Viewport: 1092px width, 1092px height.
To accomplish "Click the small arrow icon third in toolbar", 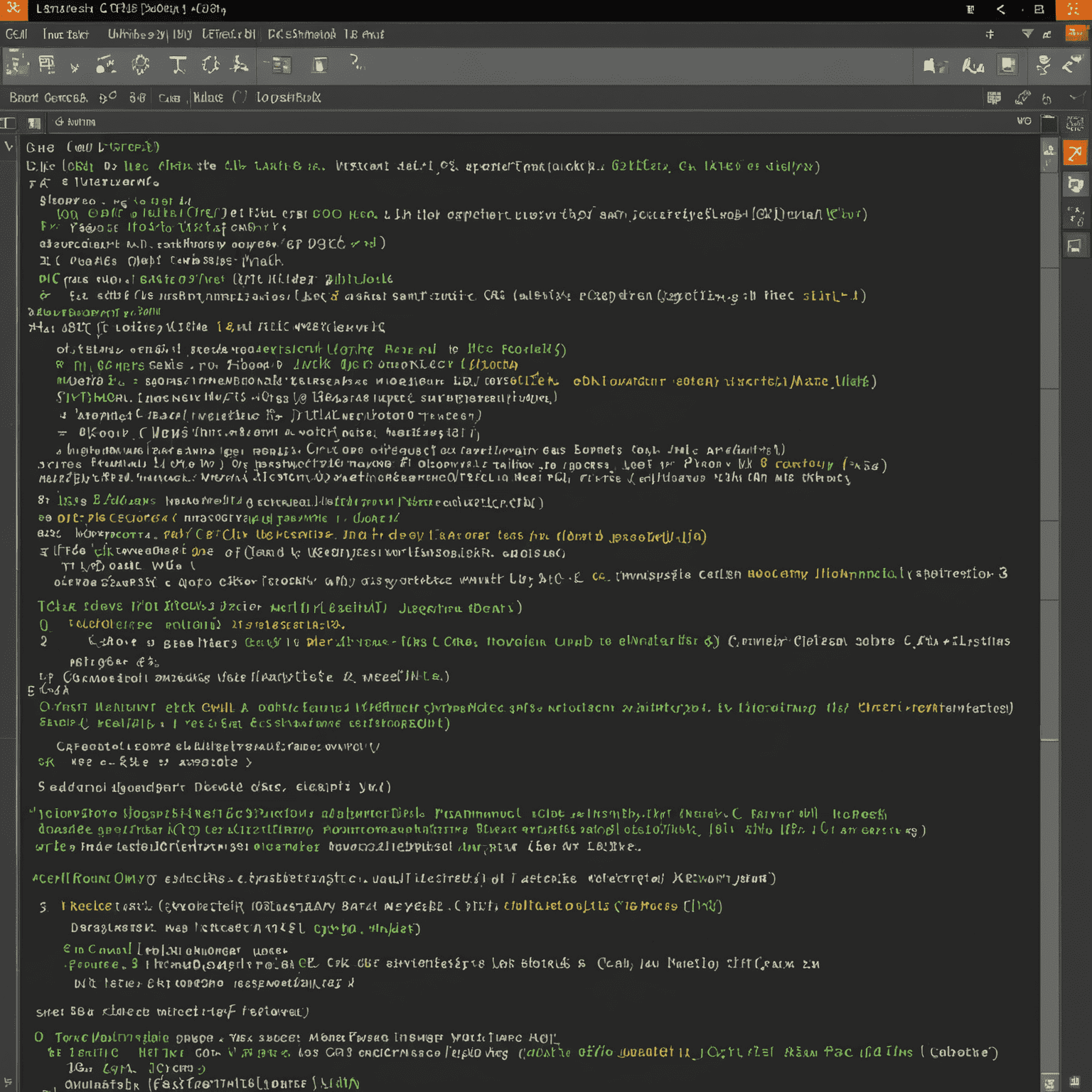I will (75, 68).
